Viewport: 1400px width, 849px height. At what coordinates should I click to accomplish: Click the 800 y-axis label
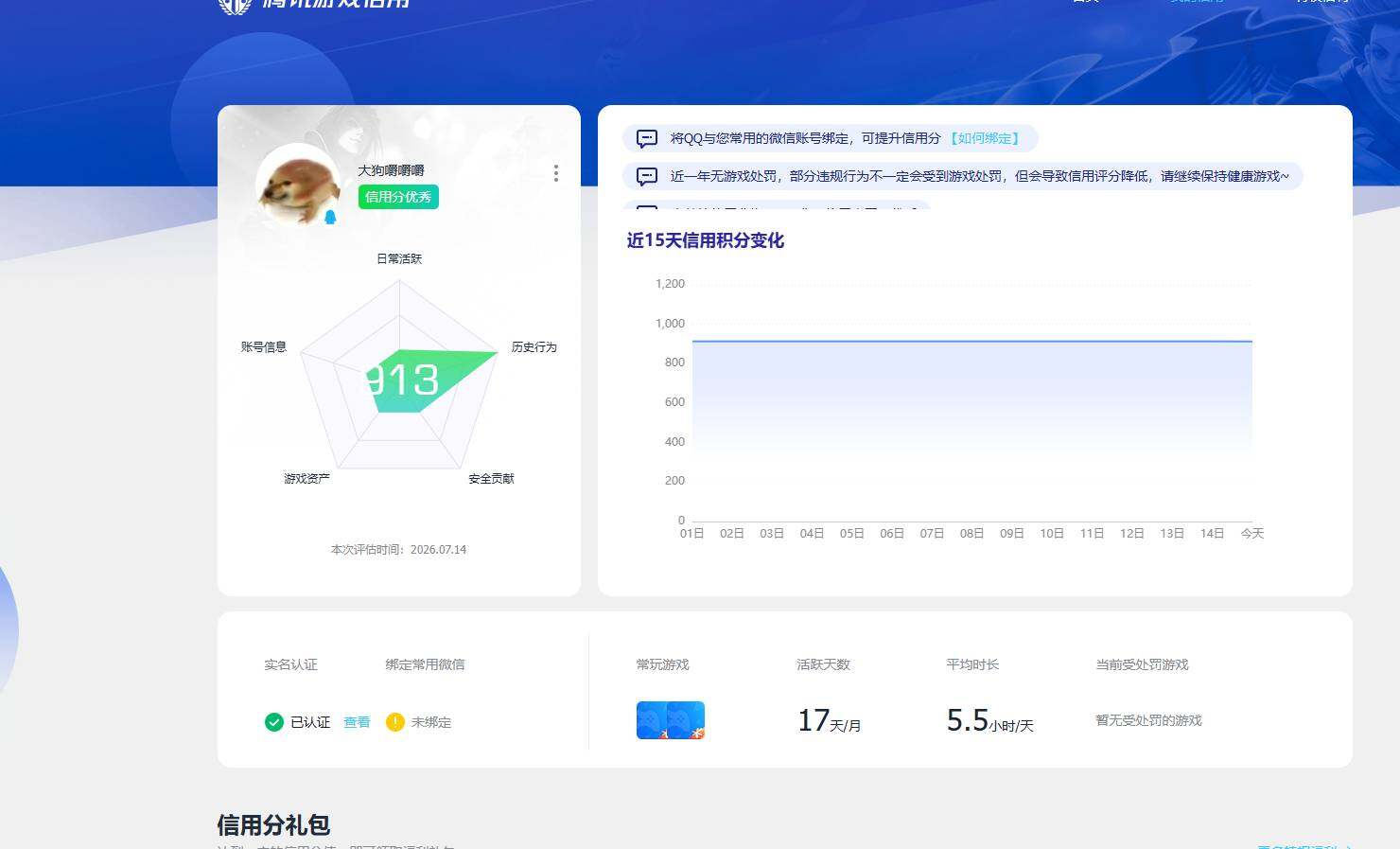(x=674, y=363)
